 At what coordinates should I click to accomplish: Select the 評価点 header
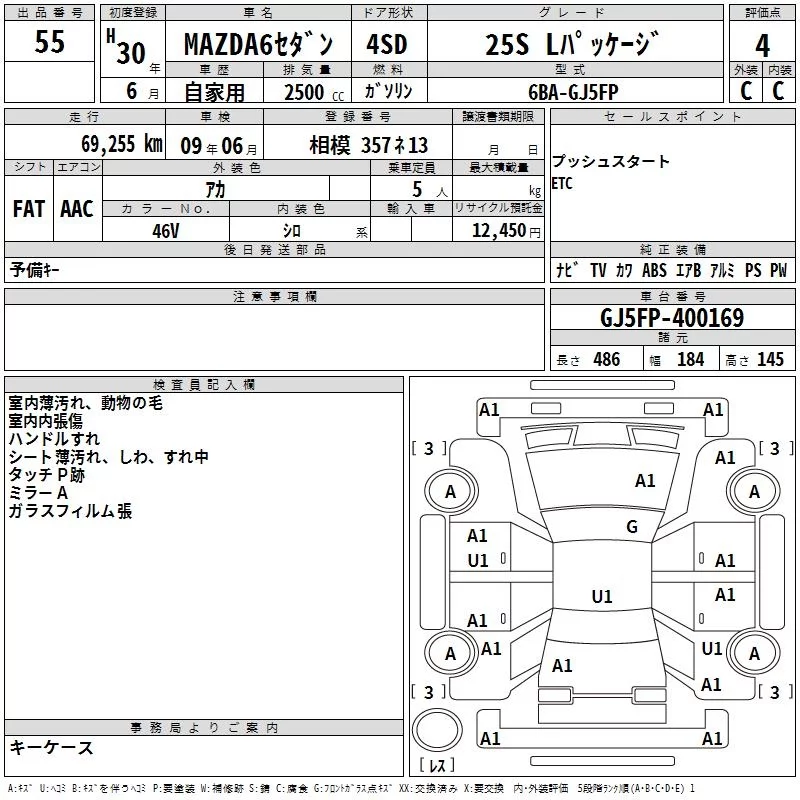(x=762, y=12)
